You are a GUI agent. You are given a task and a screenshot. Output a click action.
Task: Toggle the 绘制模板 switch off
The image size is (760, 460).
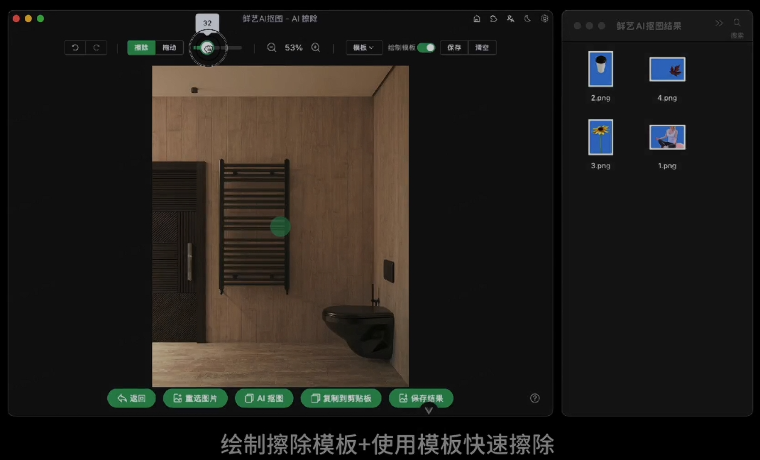[x=426, y=48]
